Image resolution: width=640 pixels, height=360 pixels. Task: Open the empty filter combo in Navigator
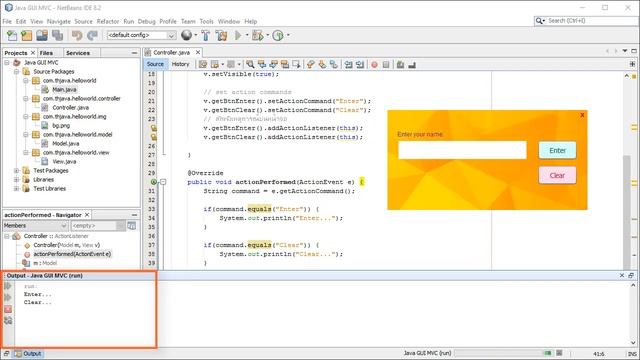tap(98, 225)
